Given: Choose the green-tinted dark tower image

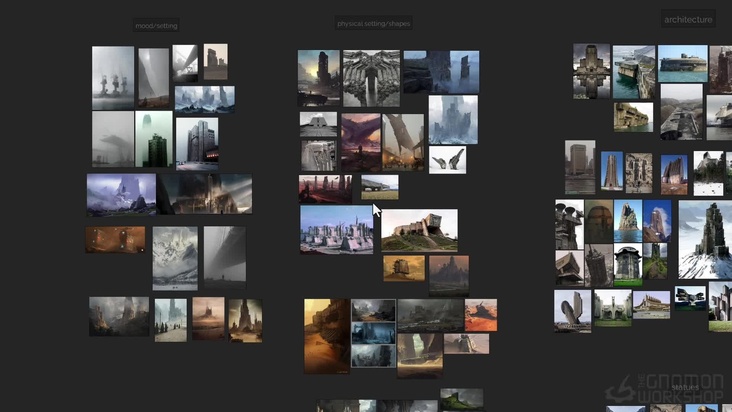Looking at the screenshot, I should [x=154, y=139].
